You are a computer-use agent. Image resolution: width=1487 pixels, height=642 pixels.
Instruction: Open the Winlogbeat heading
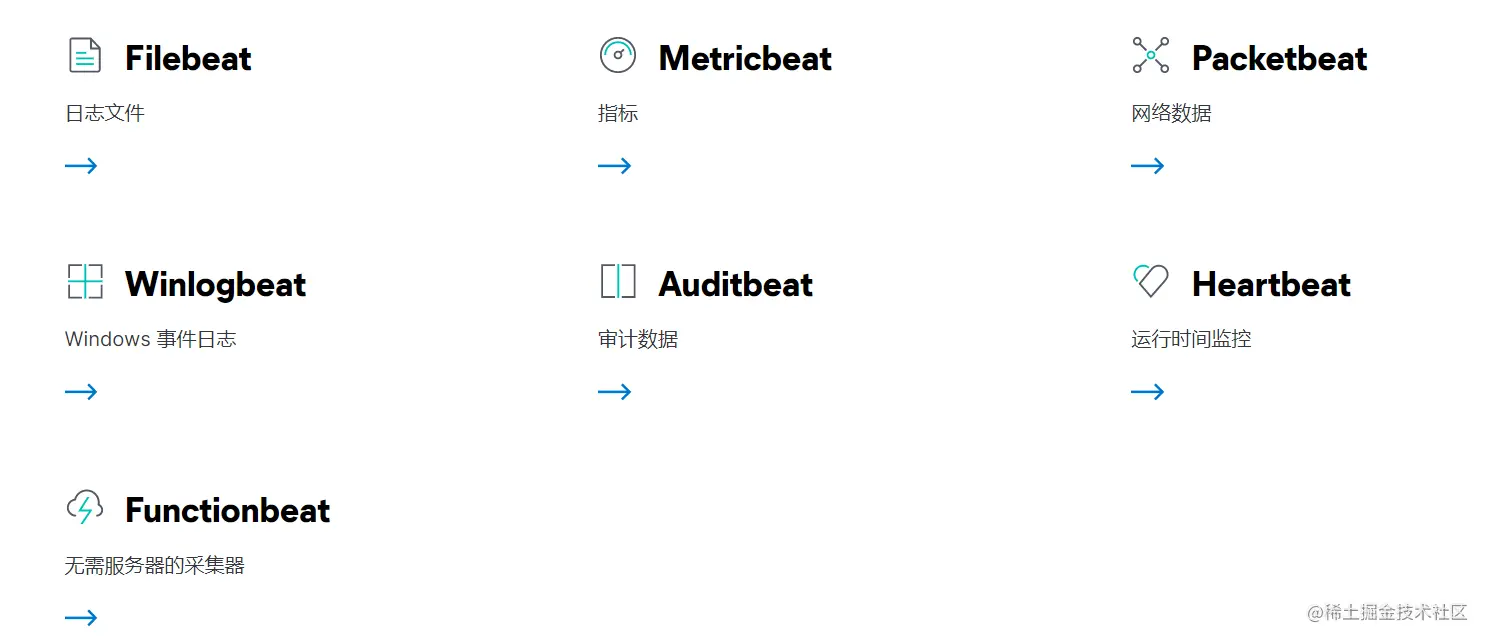pos(215,285)
